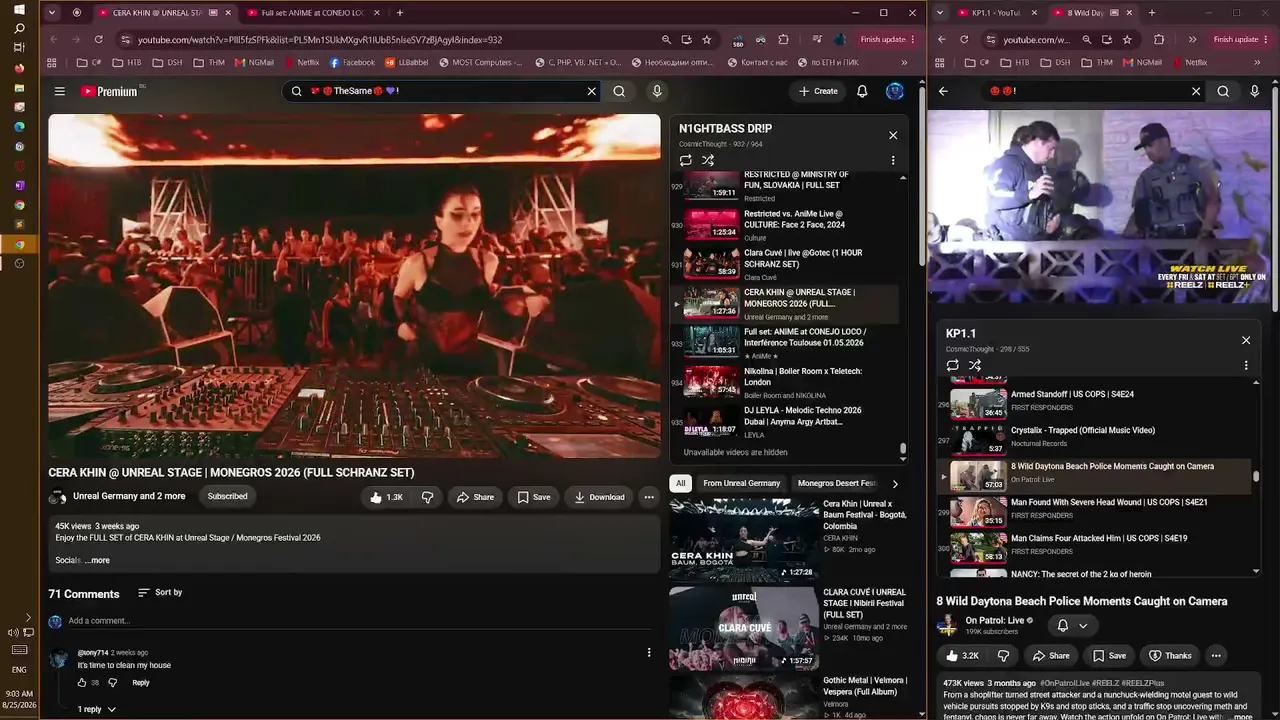Clear the 'TheSame' search query
This screenshot has height=720, width=1280.
click(x=591, y=91)
